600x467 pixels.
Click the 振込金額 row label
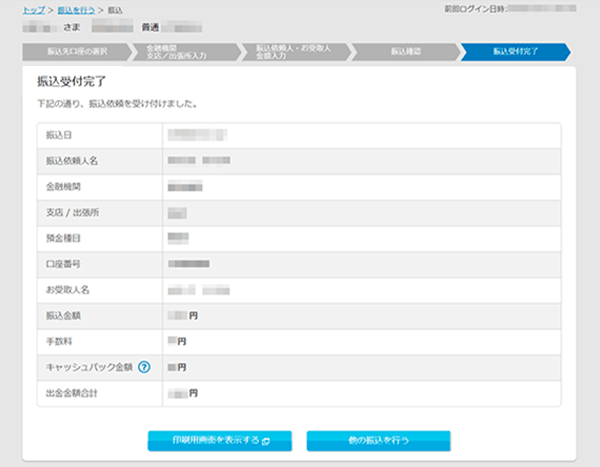[62, 316]
